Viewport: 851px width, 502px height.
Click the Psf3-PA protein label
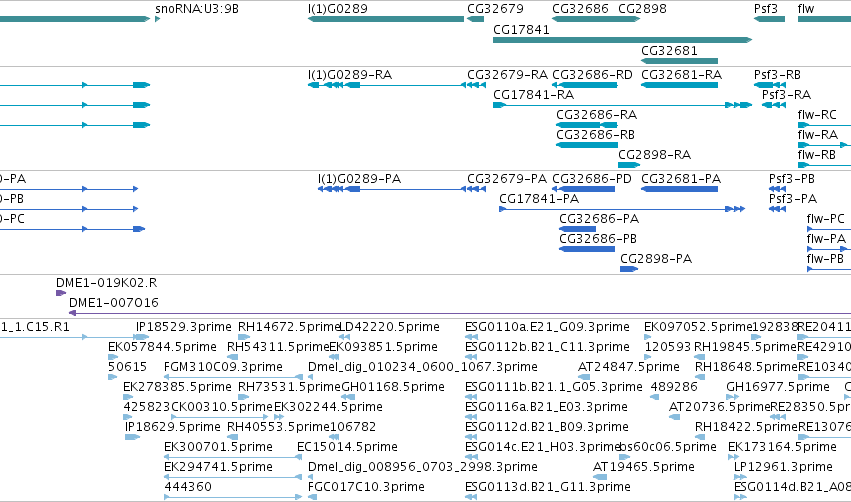[792, 199]
